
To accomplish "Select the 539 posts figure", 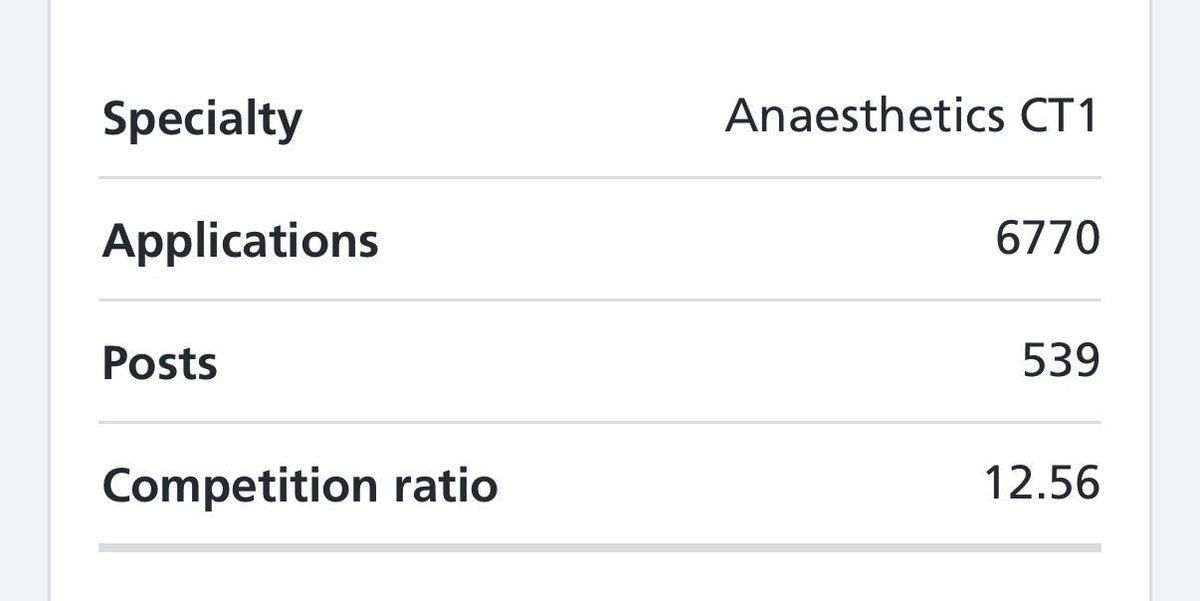I will (x=1061, y=362).
